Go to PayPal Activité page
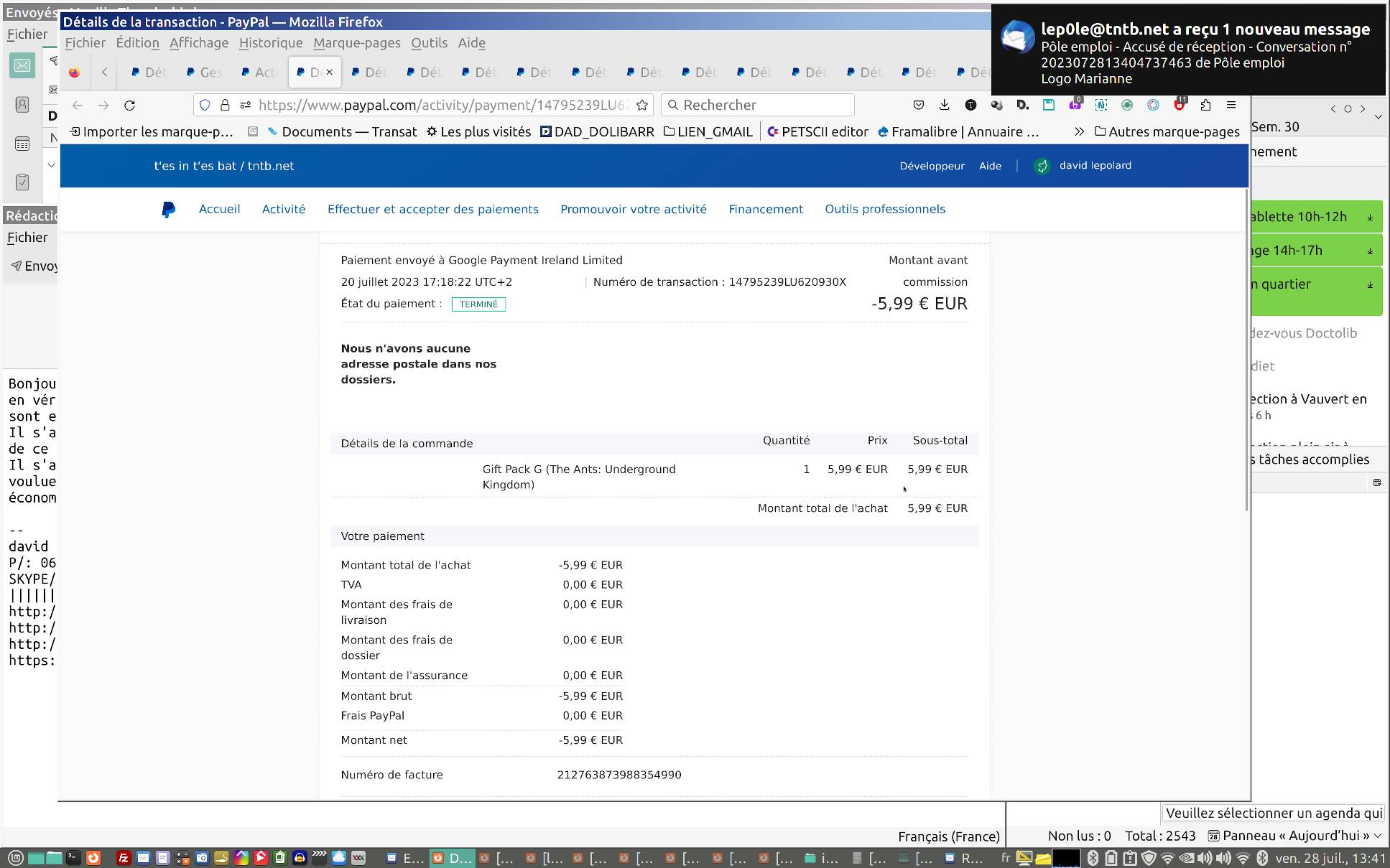This screenshot has width=1390, height=868. pyautogui.click(x=284, y=209)
